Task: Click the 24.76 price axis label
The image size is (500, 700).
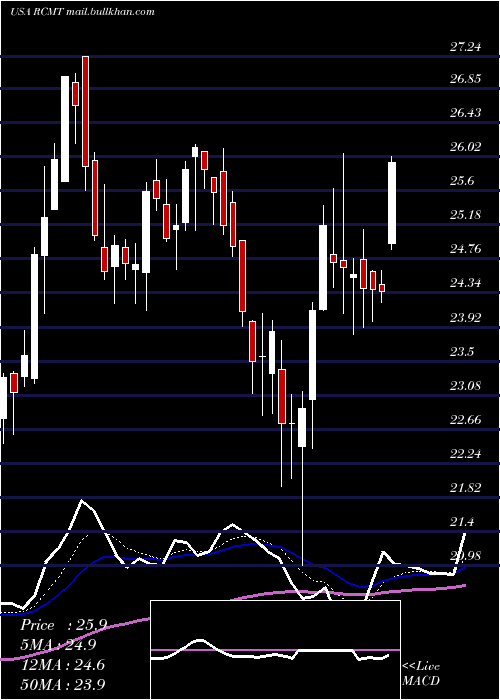Action: click(465, 249)
